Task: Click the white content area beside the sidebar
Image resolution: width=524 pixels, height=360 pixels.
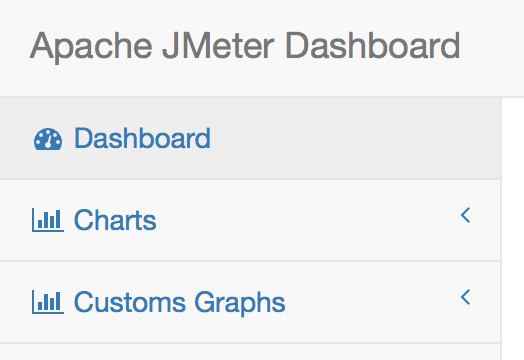Action: [513, 229]
